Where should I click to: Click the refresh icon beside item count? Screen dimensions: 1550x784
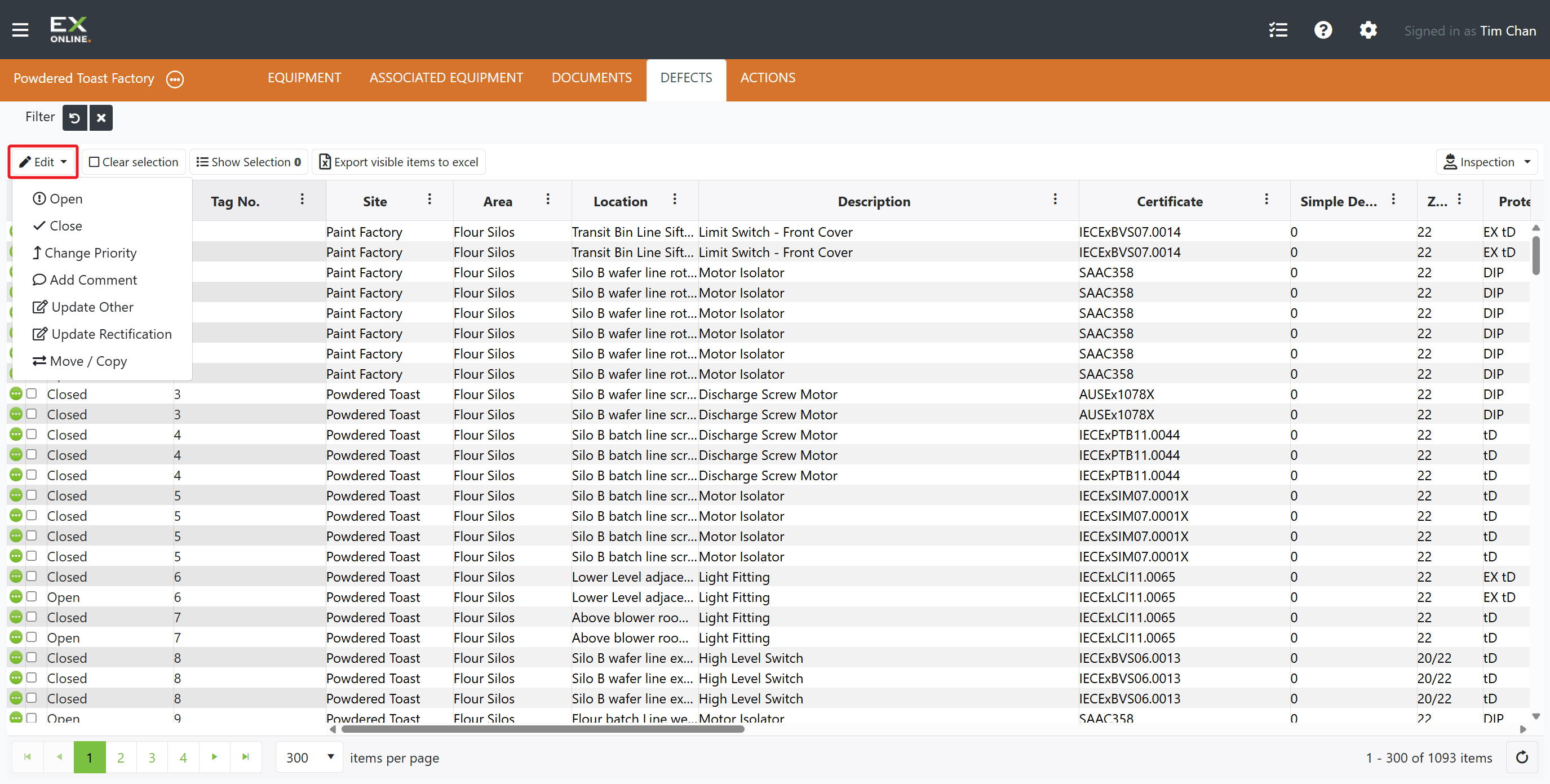pos(1522,757)
